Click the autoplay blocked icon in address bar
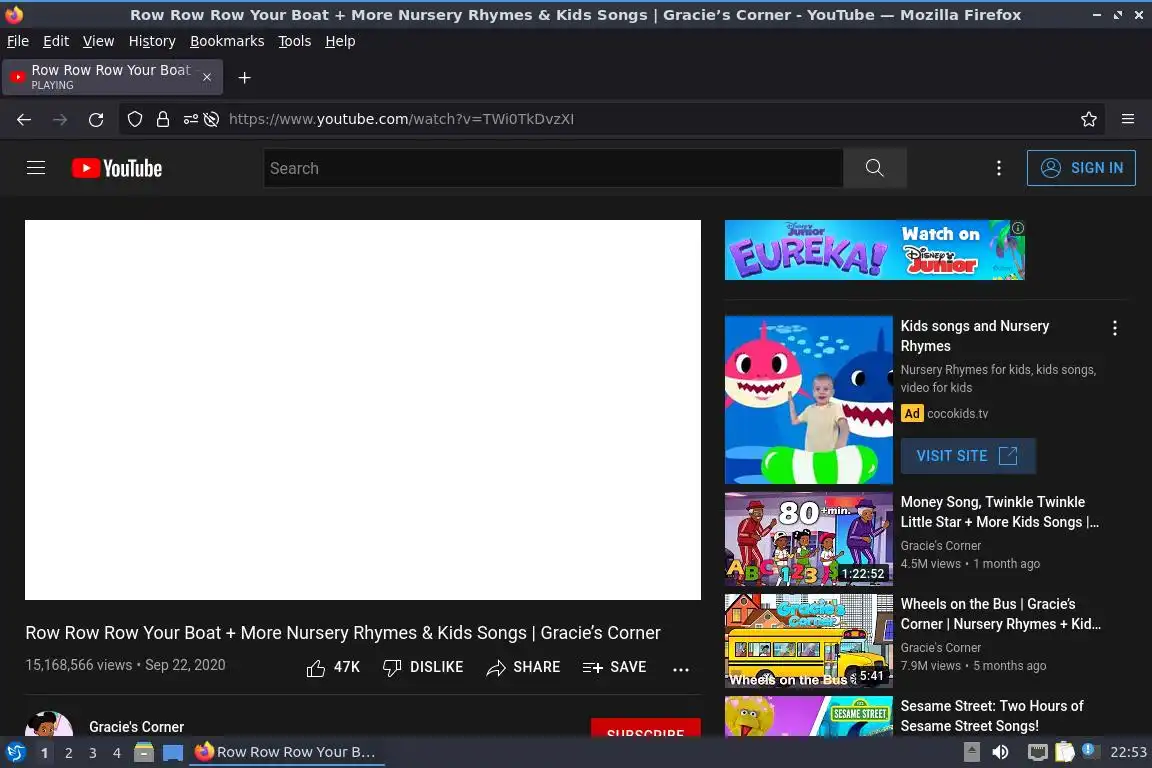The width and height of the screenshot is (1152, 768). pyautogui.click(x=211, y=119)
